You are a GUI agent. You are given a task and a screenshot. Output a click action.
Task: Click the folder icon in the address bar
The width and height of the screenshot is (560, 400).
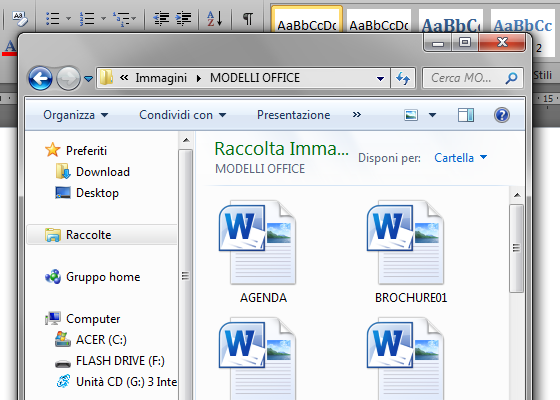(x=106, y=78)
